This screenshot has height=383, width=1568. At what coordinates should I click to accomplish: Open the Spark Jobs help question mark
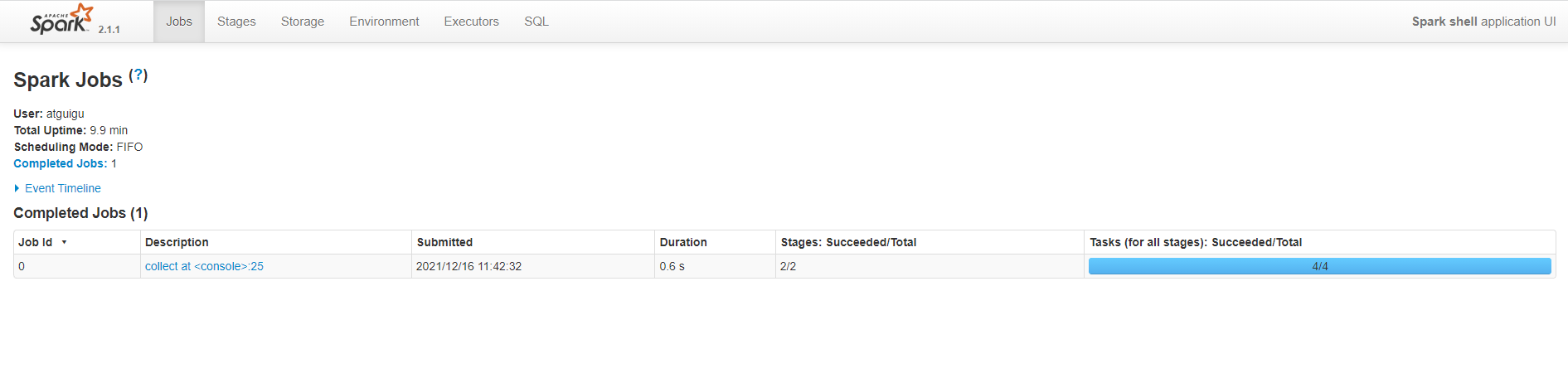tap(138, 75)
